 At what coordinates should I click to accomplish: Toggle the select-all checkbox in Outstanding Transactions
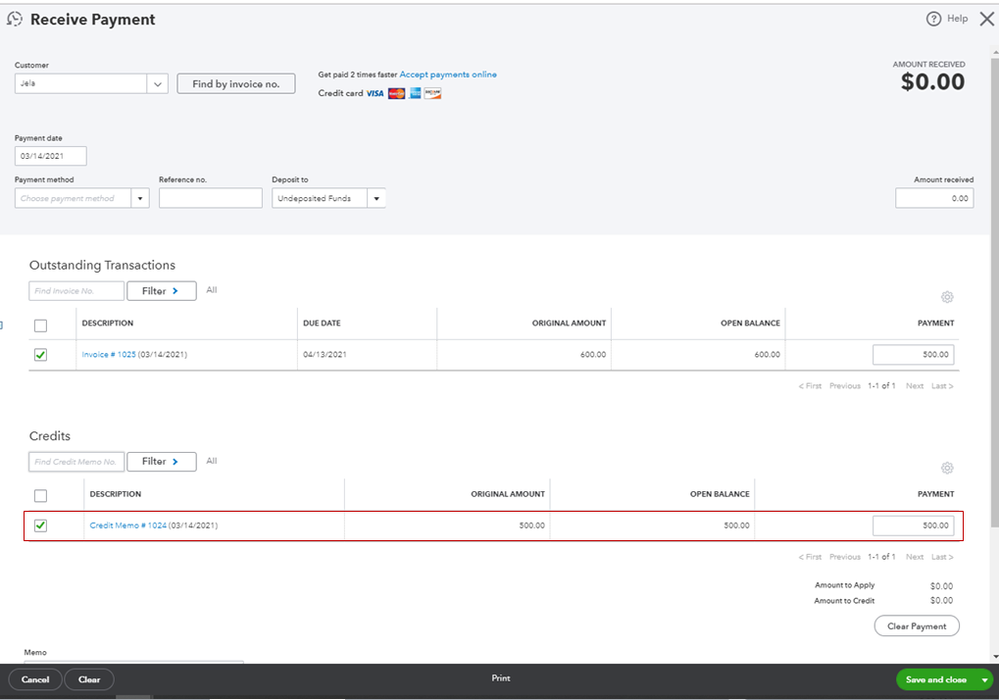tap(40, 326)
